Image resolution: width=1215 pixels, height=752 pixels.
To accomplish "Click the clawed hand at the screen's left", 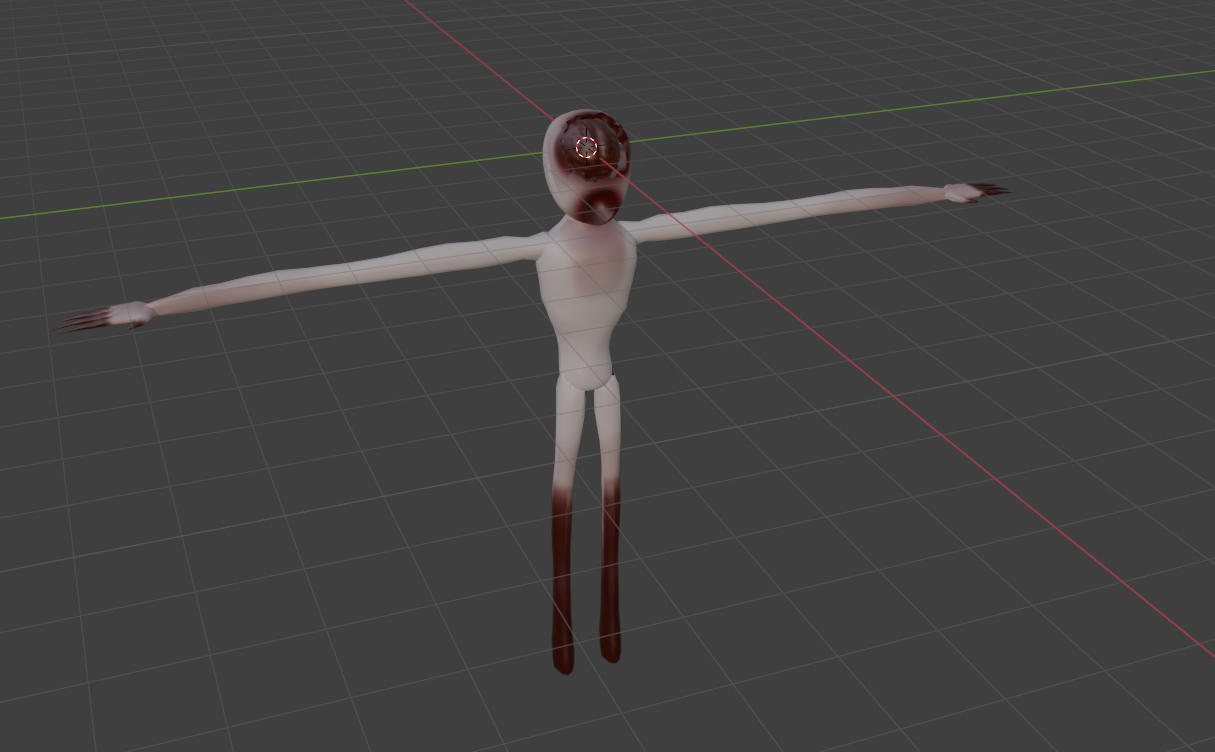I will pos(105,317).
